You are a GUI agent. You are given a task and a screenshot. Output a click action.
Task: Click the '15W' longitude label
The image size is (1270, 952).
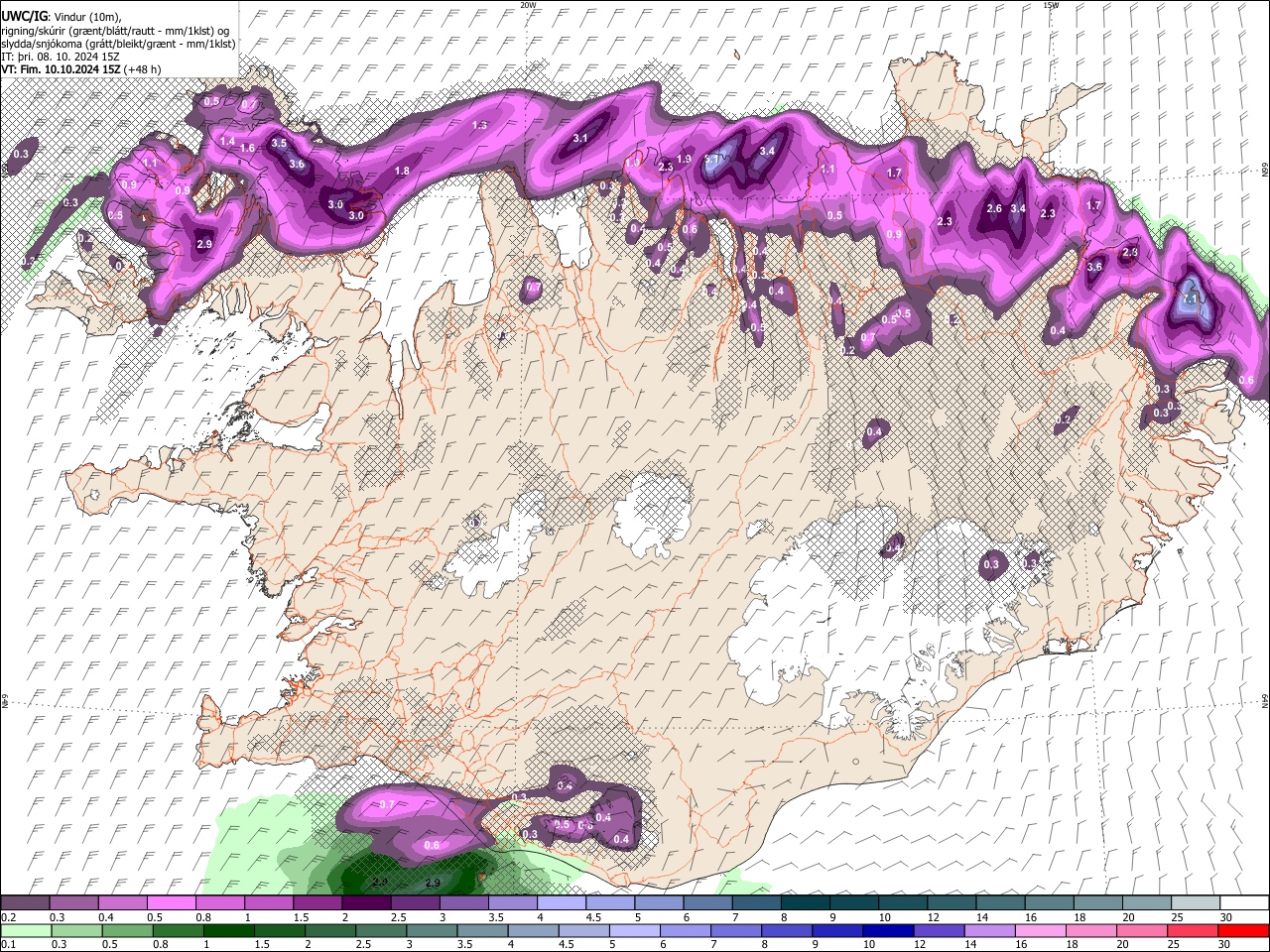pos(1051,5)
